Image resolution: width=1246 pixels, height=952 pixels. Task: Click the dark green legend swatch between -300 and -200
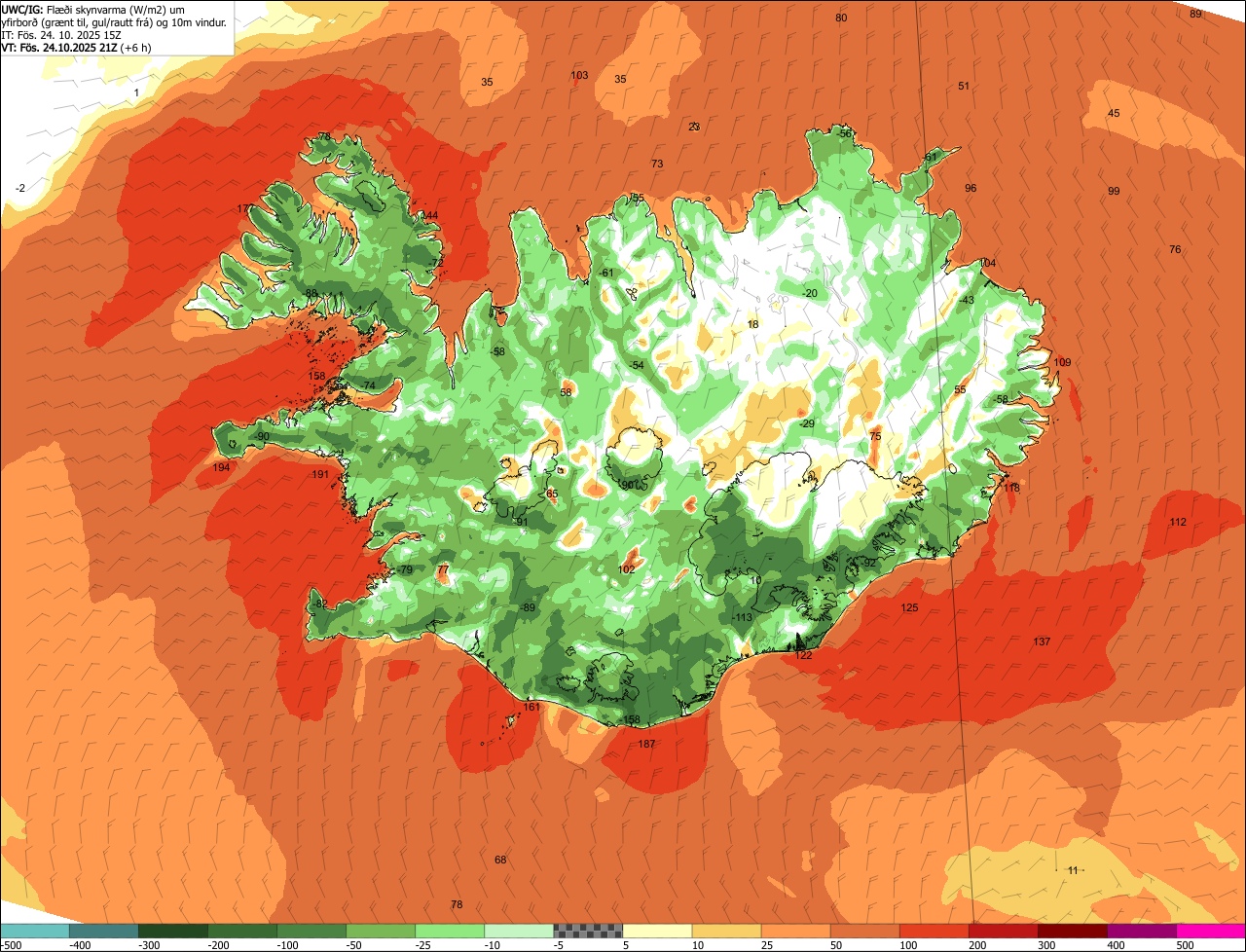pos(172,931)
